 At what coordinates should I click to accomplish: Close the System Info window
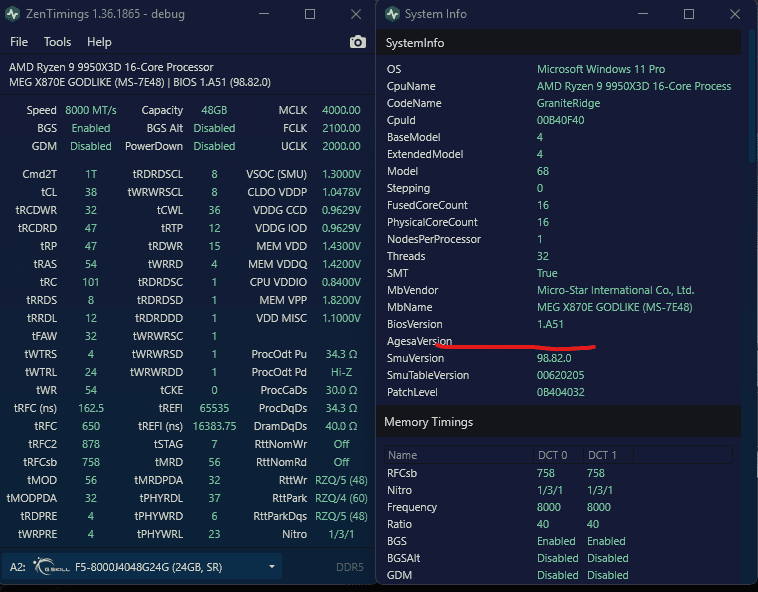click(x=735, y=14)
